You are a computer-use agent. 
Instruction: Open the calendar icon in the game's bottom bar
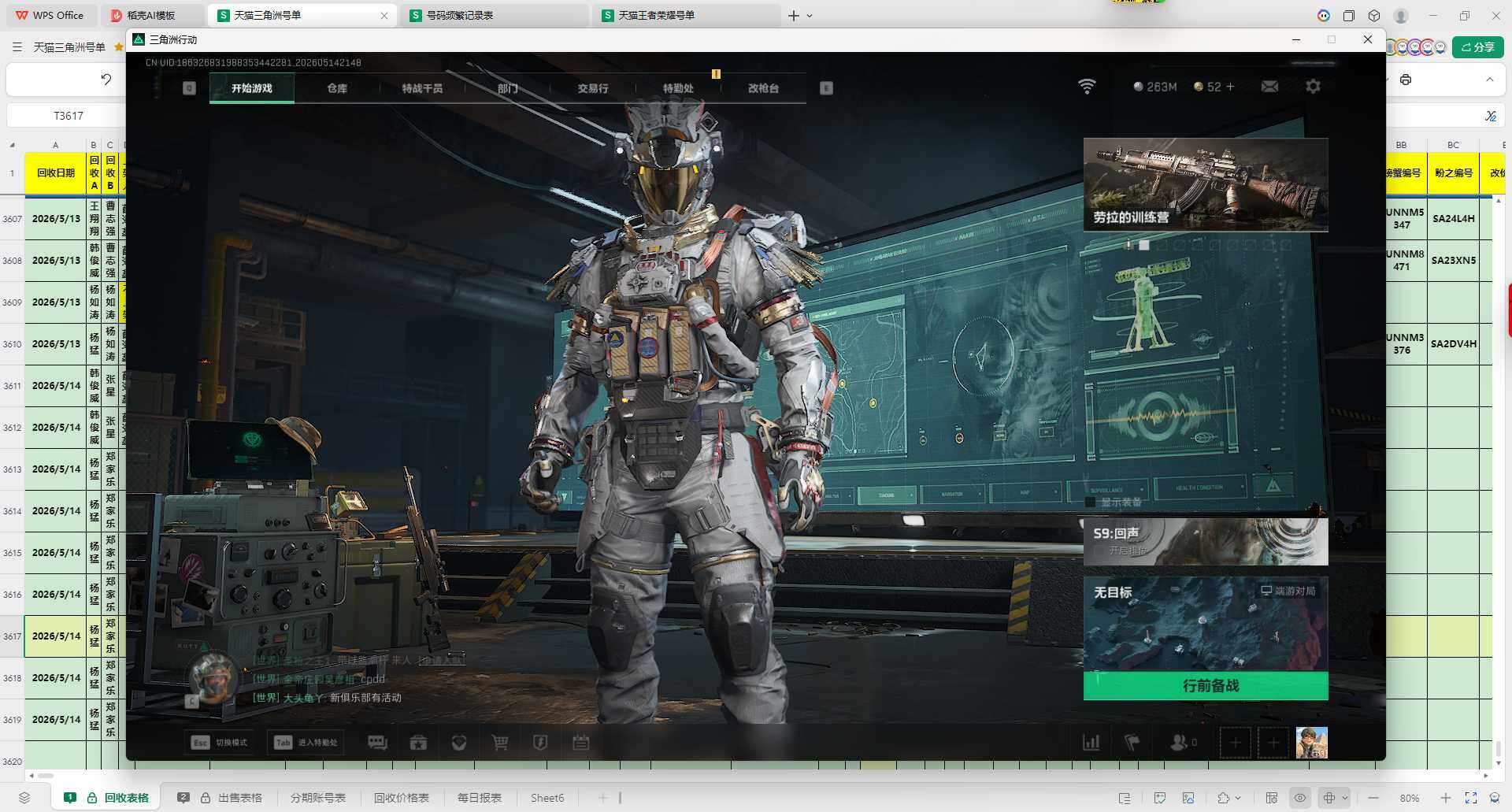[581, 743]
